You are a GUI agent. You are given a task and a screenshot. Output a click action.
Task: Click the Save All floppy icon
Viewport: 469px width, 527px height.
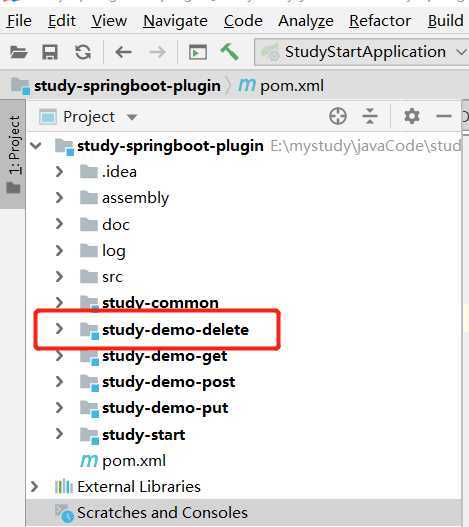(x=50, y=52)
